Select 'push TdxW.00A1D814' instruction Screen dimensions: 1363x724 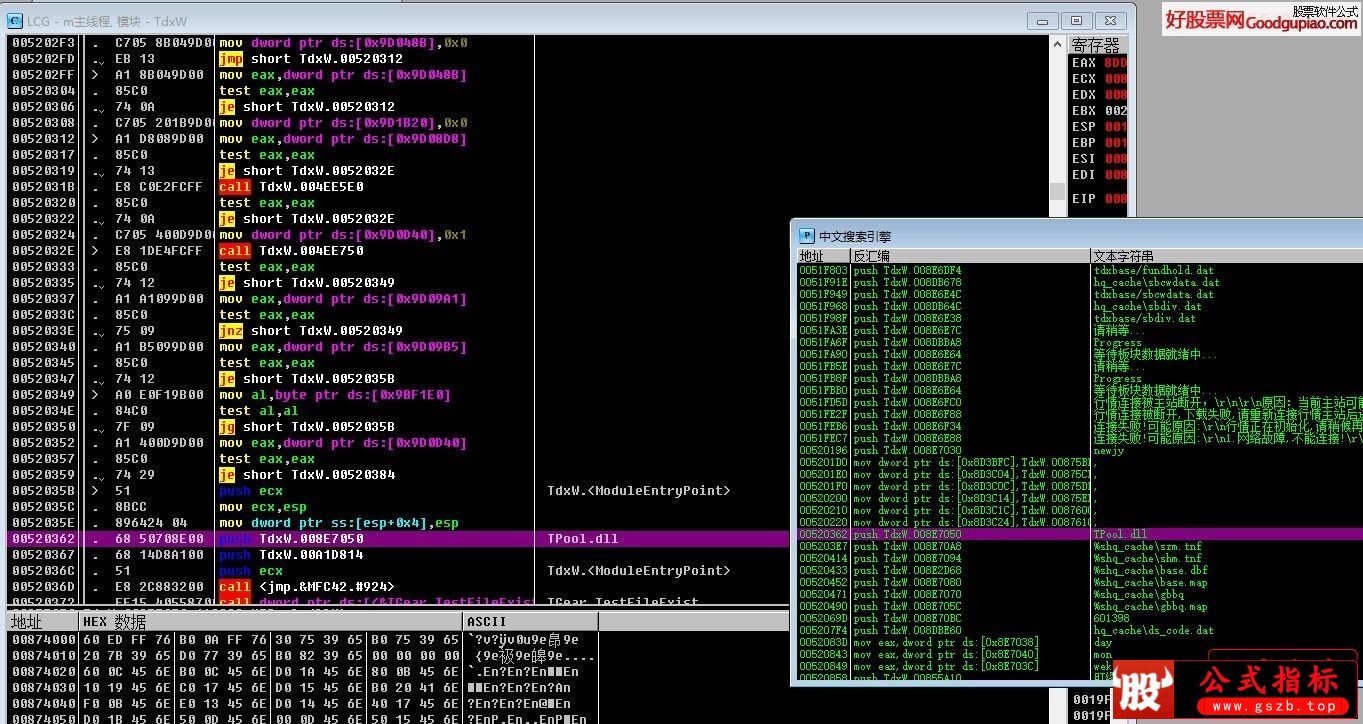pyautogui.click(x=291, y=554)
